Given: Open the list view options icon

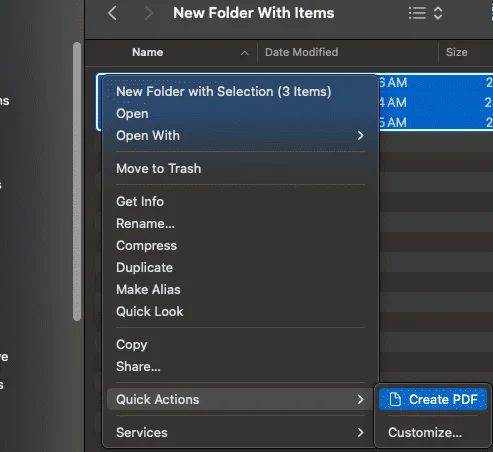Looking at the screenshot, I should pos(417,13).
